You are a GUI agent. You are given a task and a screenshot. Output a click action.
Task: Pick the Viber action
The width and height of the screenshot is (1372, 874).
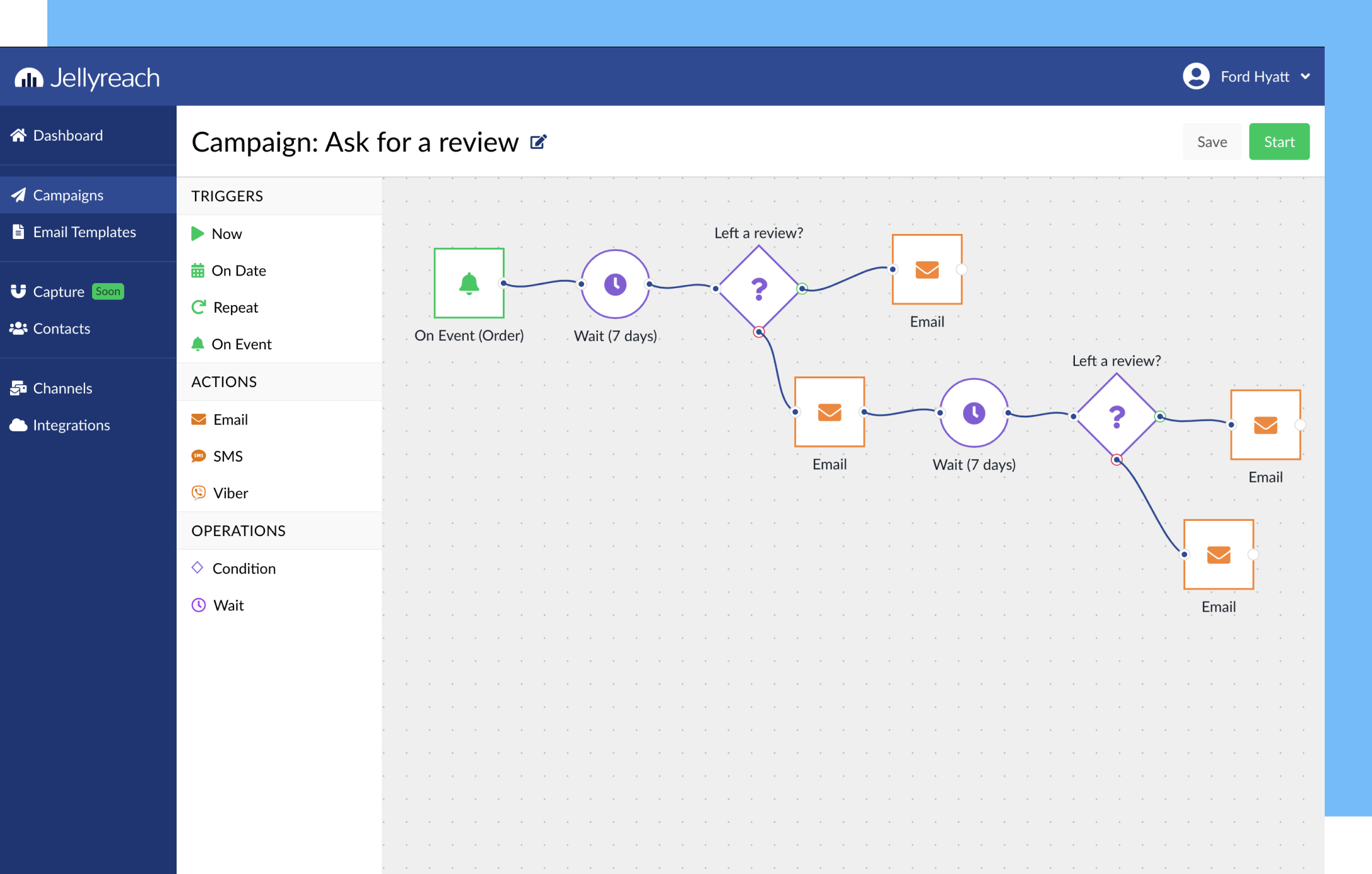tap(279, 493)
